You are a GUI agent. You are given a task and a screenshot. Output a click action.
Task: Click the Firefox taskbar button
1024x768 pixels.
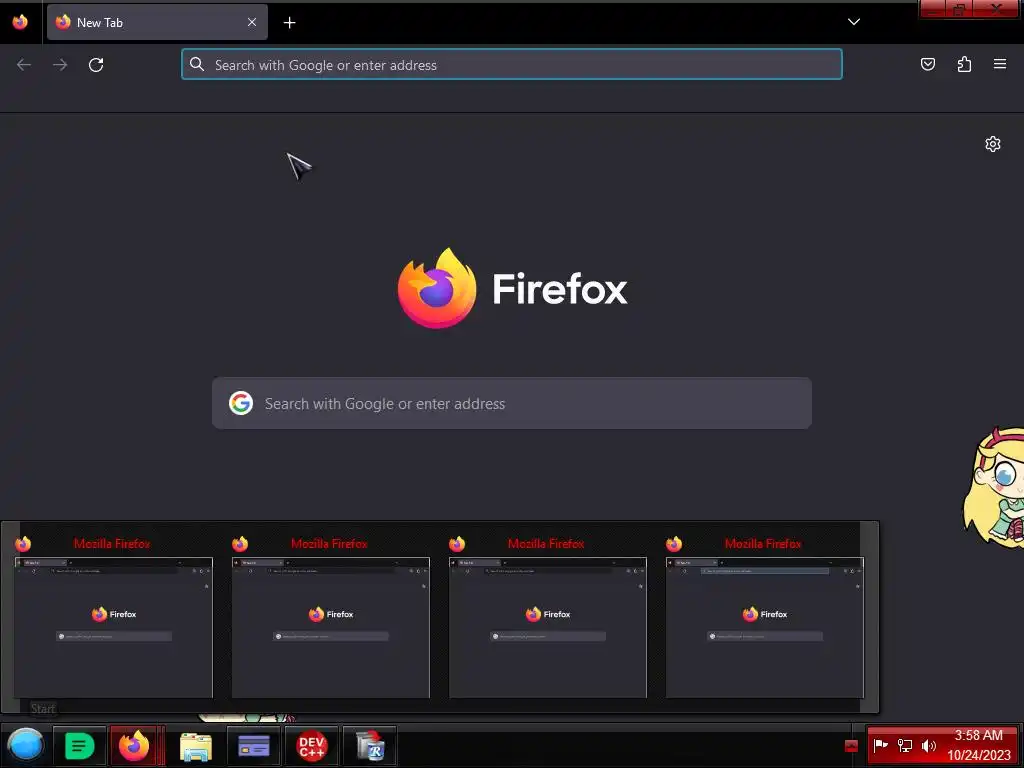(x=134, y=745)
